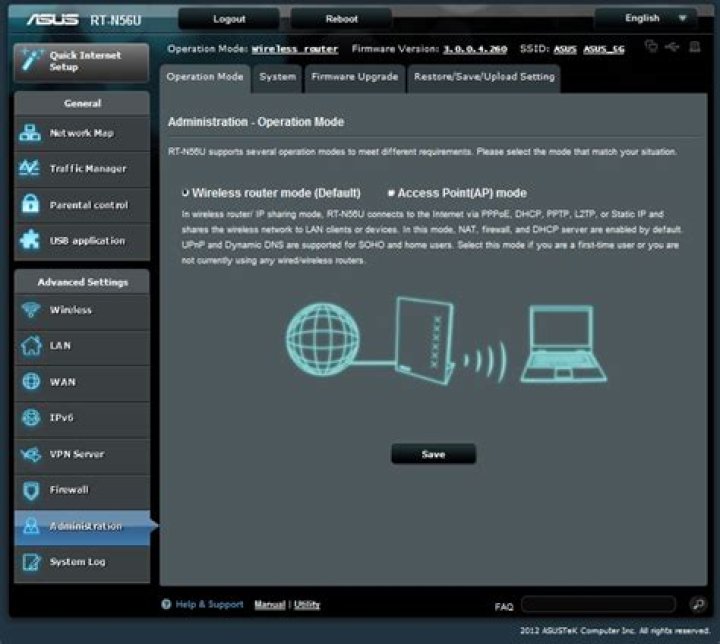
Task: Open Firewall menu item
Action: (x=82, y=490)
